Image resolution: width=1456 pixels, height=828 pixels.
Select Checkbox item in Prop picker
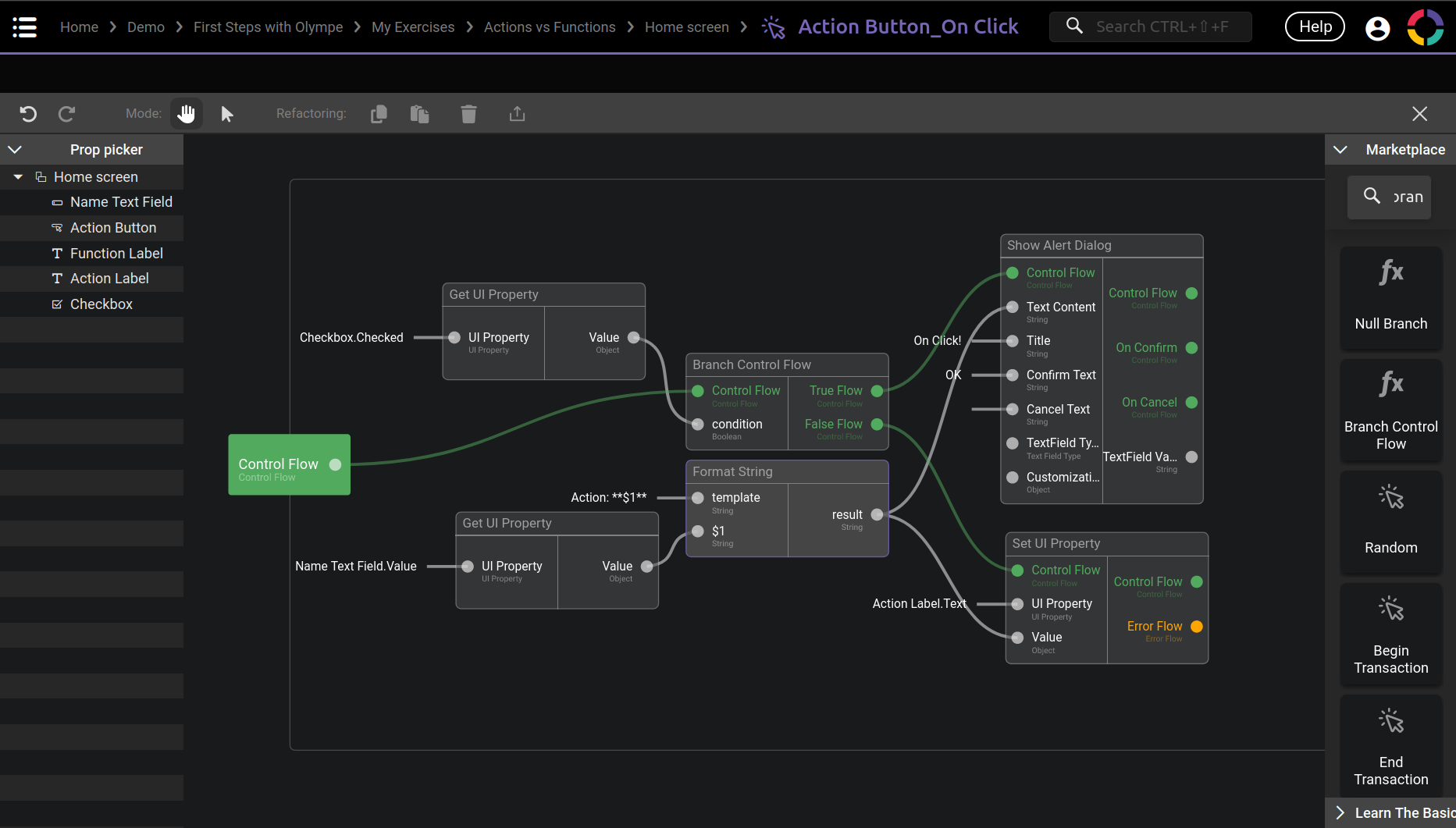(x=101, y=304)
